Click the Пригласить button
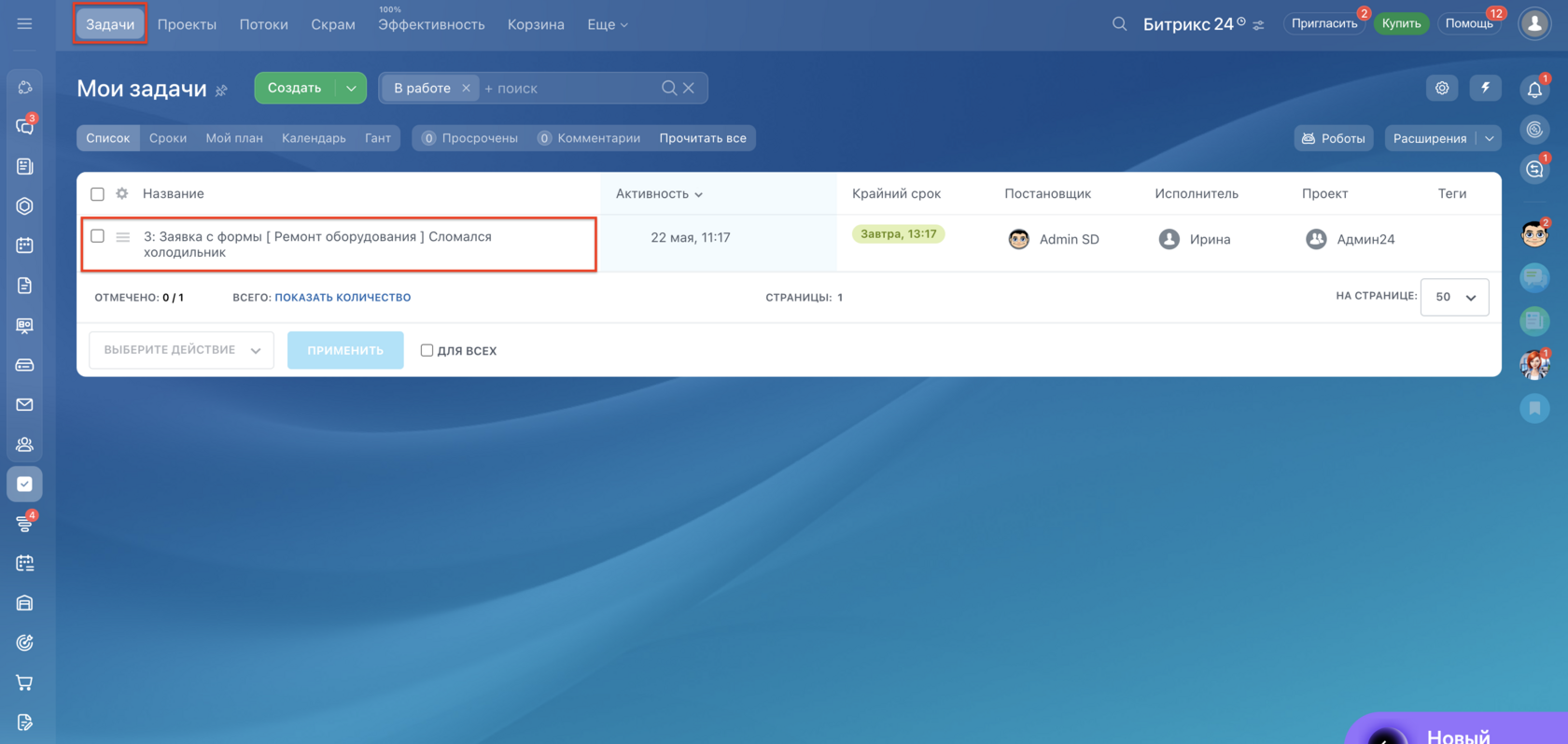The height and width of the screenshot is (744, 1568). 1324,24
